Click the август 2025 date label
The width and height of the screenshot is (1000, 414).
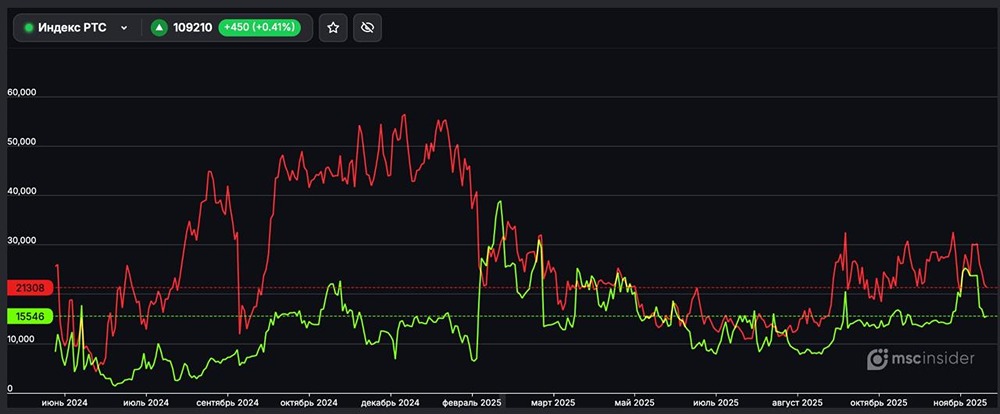click(x=797, y=403)
